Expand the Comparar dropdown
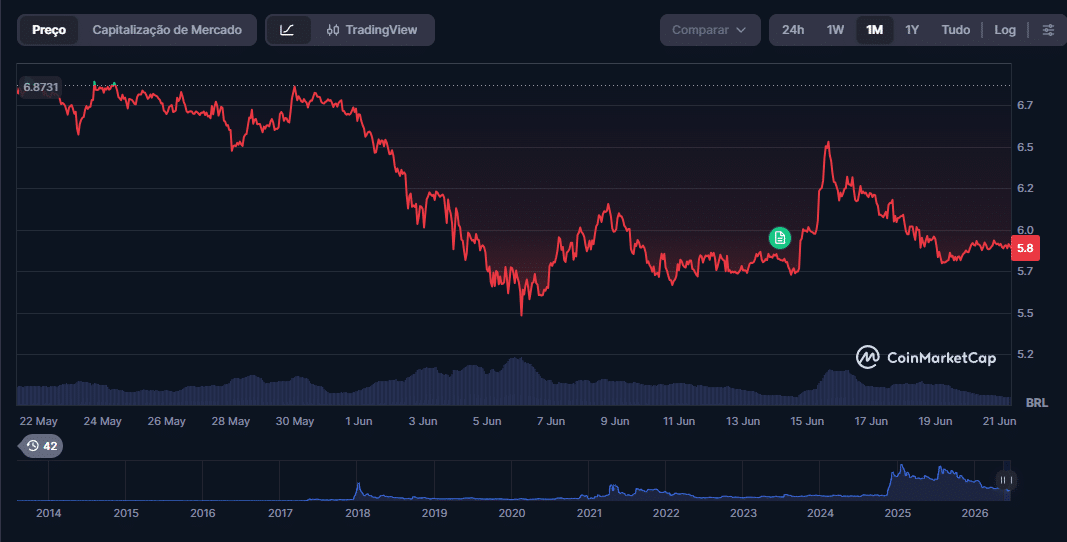 click(x=710, y=30)
